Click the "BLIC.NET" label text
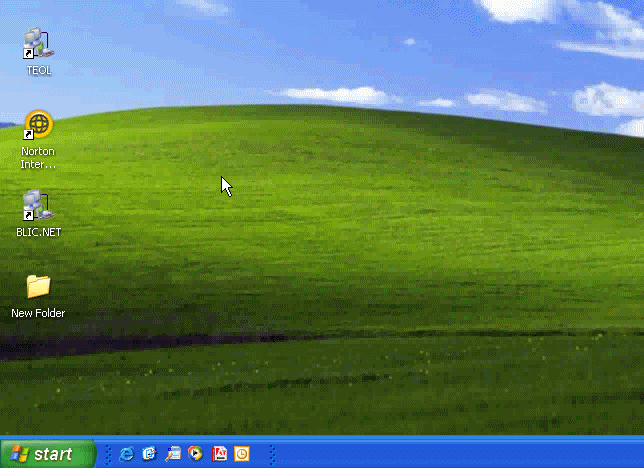Image resolution: width=644 pixels, height=468 pixels. click(x=38, y=232)
